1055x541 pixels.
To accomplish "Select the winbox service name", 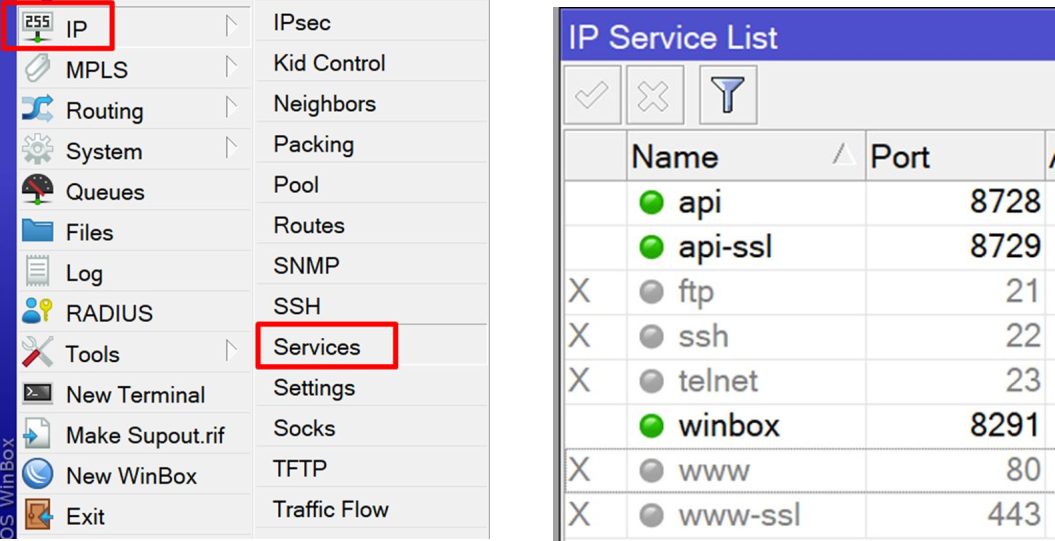I will click(729, 426).
